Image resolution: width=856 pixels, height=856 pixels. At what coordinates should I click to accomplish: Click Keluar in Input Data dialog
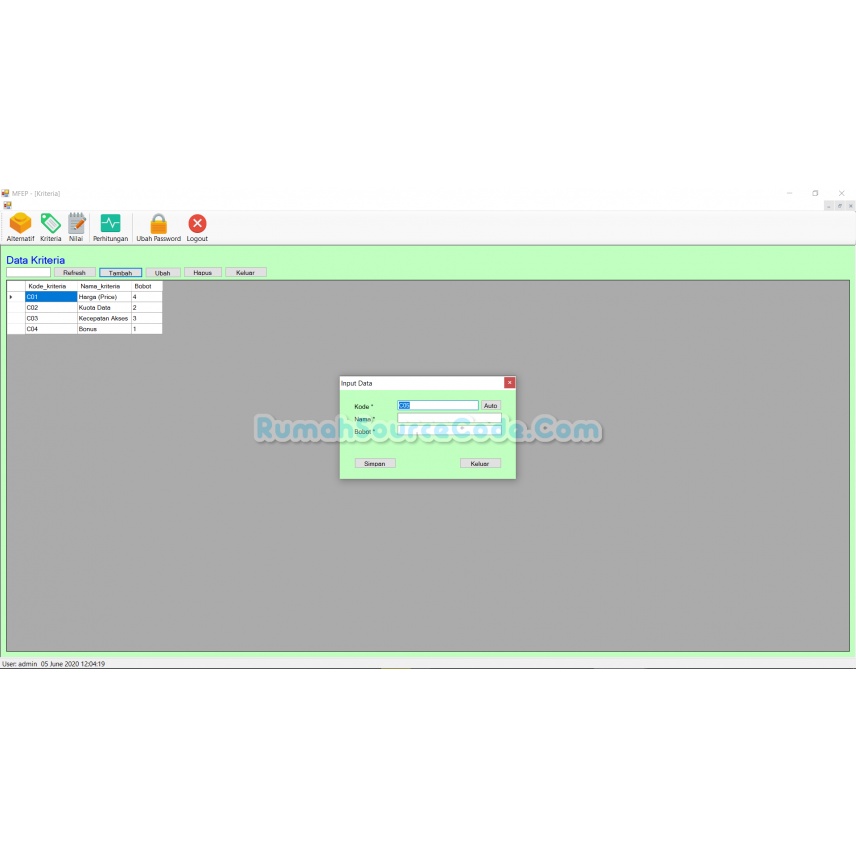pyautogui.click(x=480, y=463)
